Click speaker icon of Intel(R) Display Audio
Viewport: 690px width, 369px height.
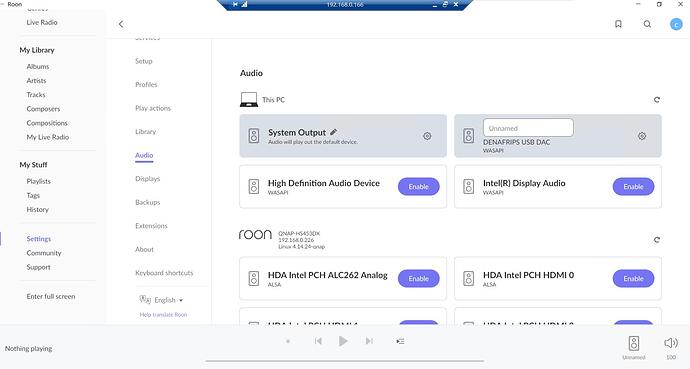(x=469, y=186)
